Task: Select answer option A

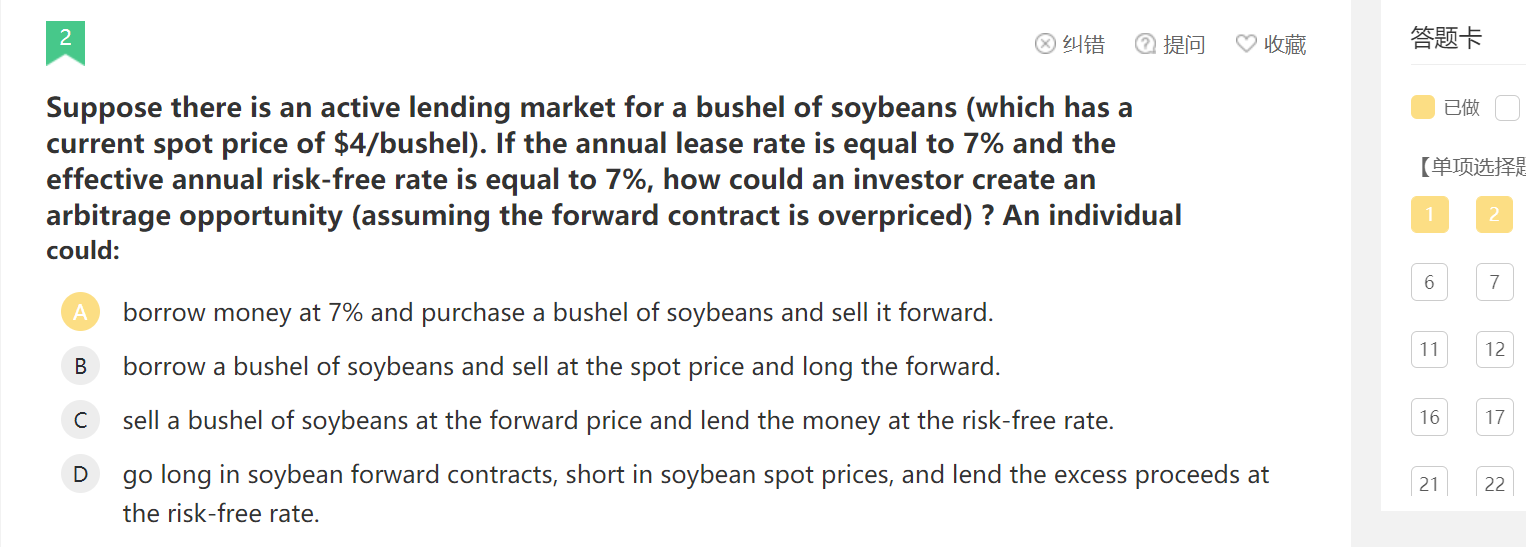Action: click(x=80, y=313)
